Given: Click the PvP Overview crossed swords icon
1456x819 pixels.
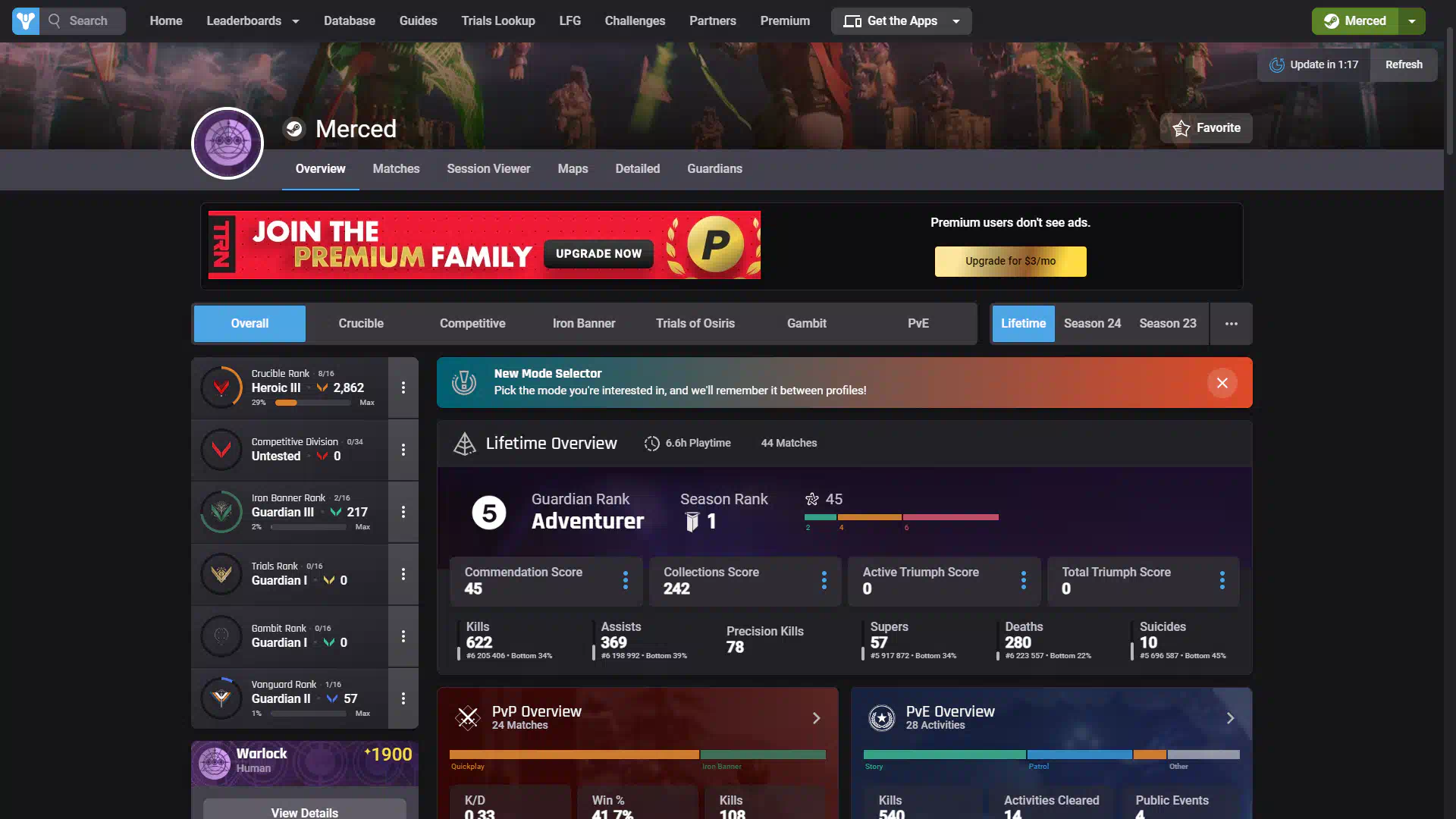Looking at the screenshot, I should click(468, 717).
